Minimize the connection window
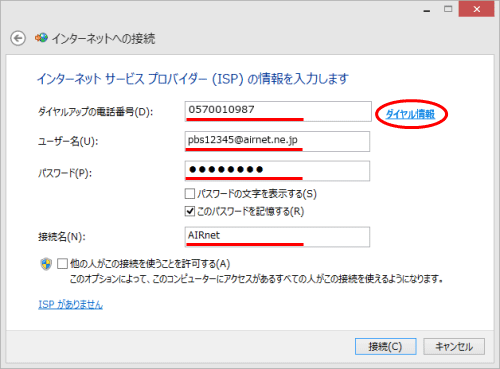 [x=427, y=10]
